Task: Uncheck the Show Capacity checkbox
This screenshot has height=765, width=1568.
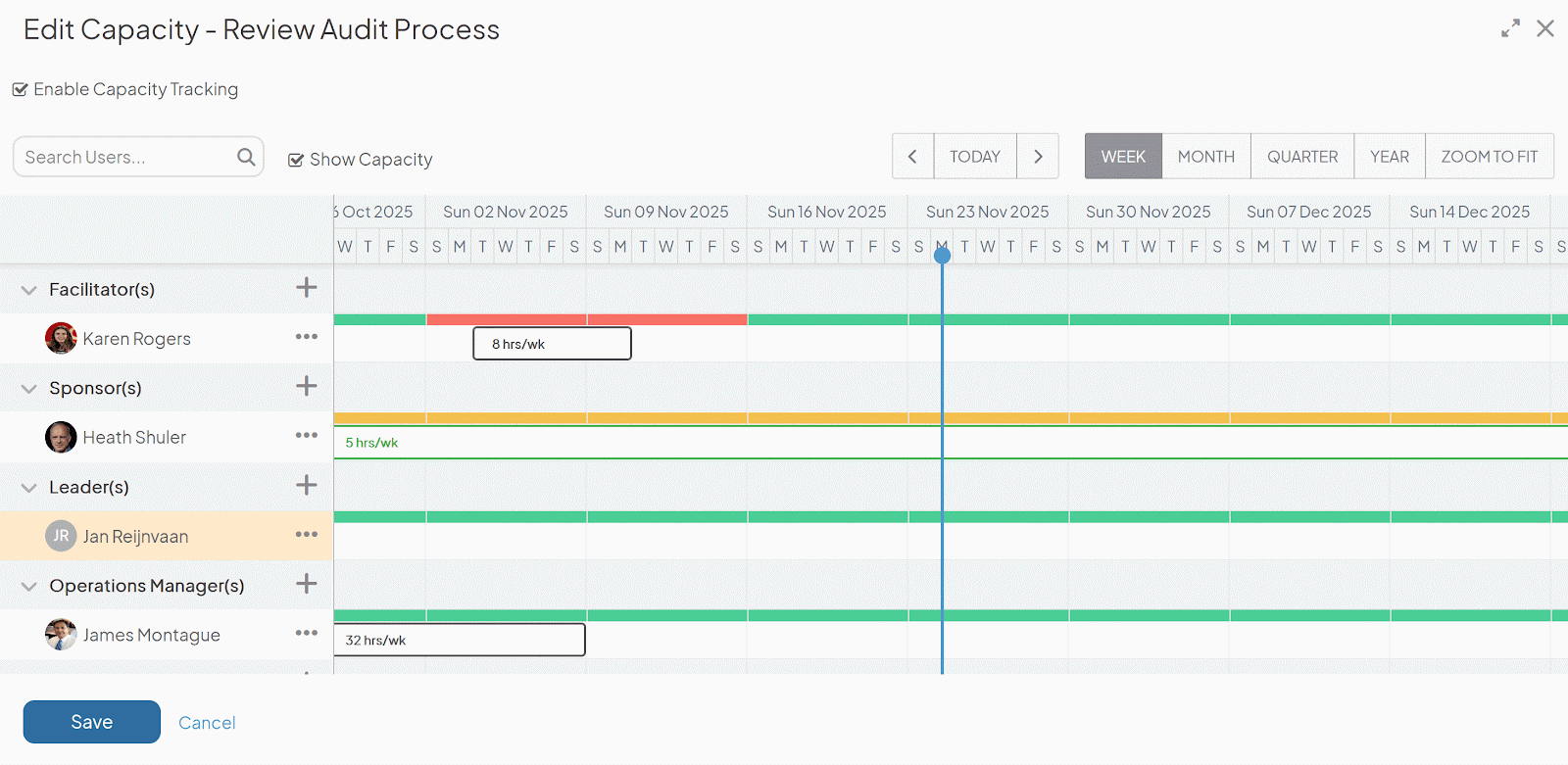Action: 295,160
